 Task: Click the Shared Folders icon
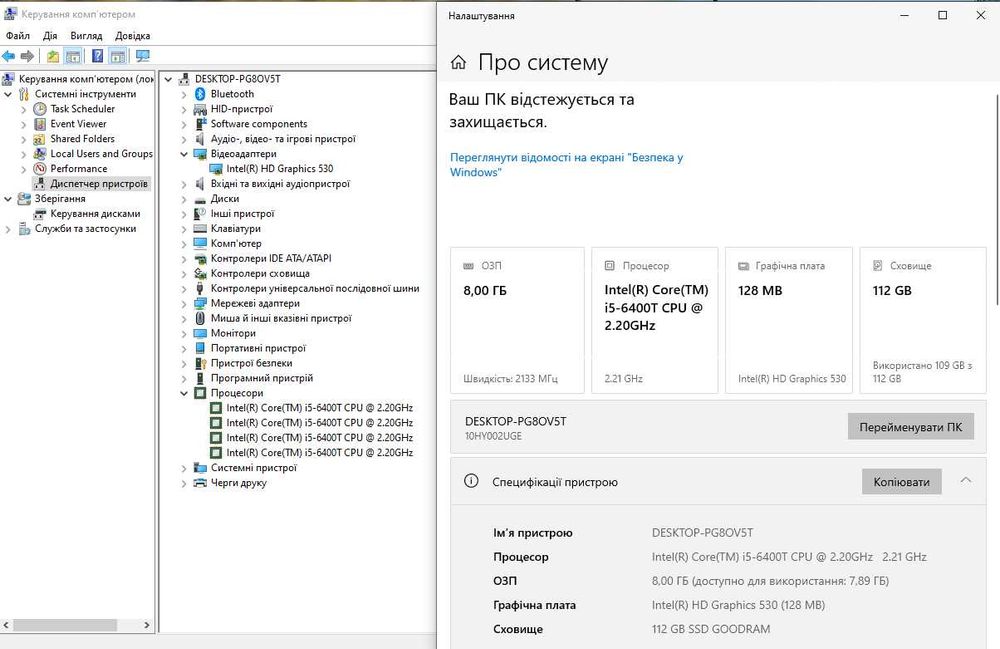[x=40, y=139]
